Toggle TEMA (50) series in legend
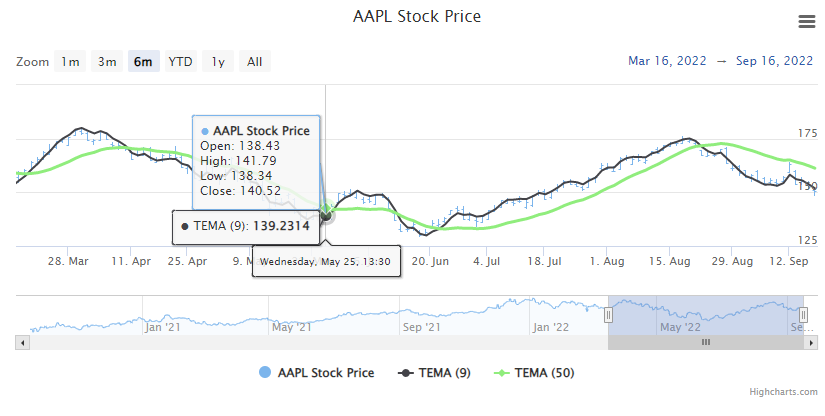825x416 pixels. 544,373
